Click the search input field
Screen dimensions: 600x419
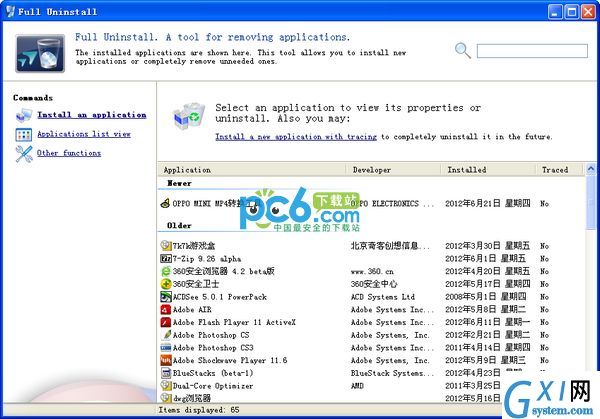[x=532, y=51]
